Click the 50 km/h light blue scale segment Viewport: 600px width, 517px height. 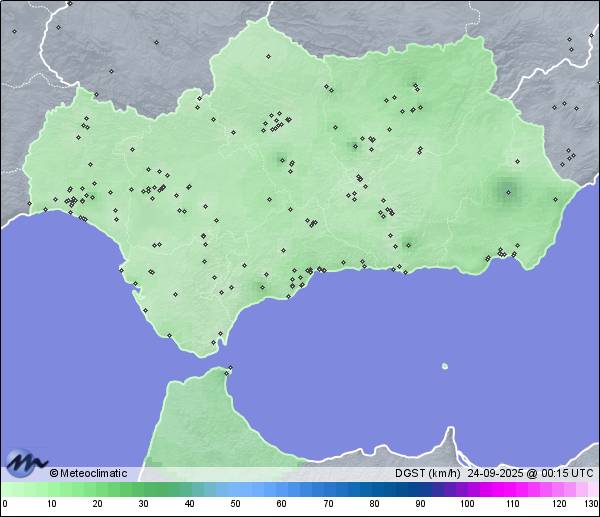coord(235,489)
